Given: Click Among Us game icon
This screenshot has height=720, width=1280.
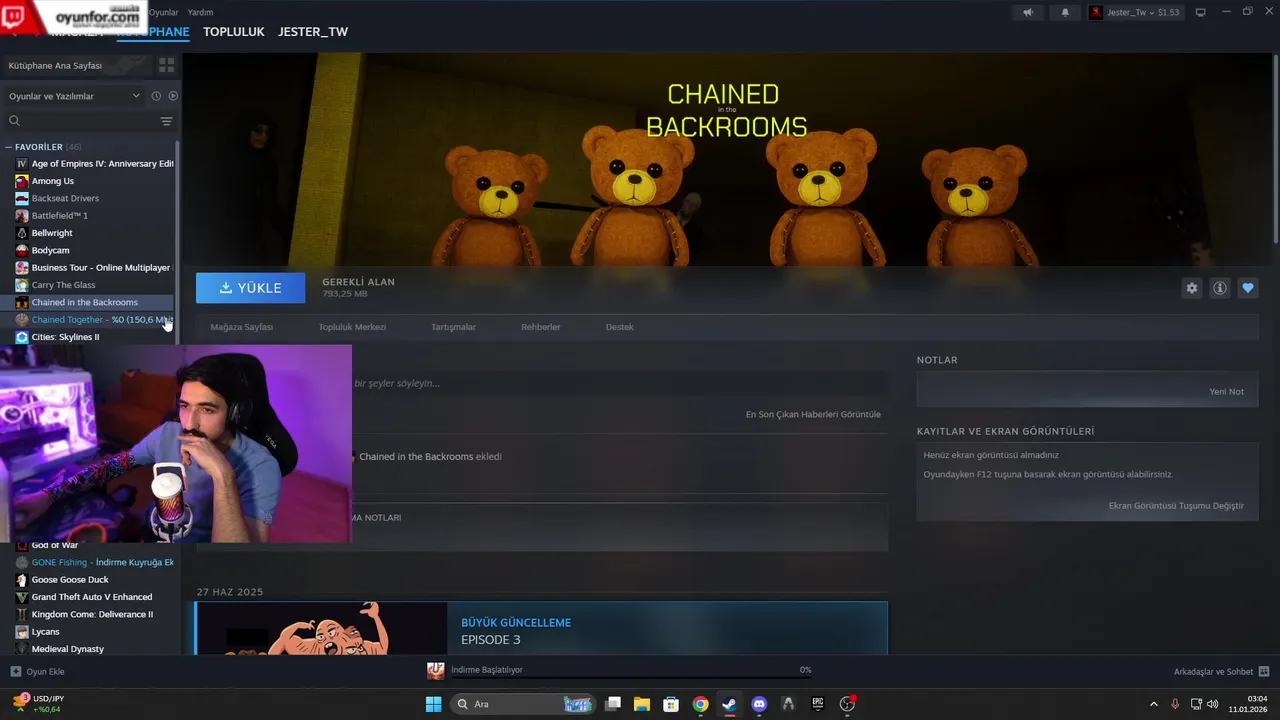Looking at the screenshot, I should tap(22, 181).
